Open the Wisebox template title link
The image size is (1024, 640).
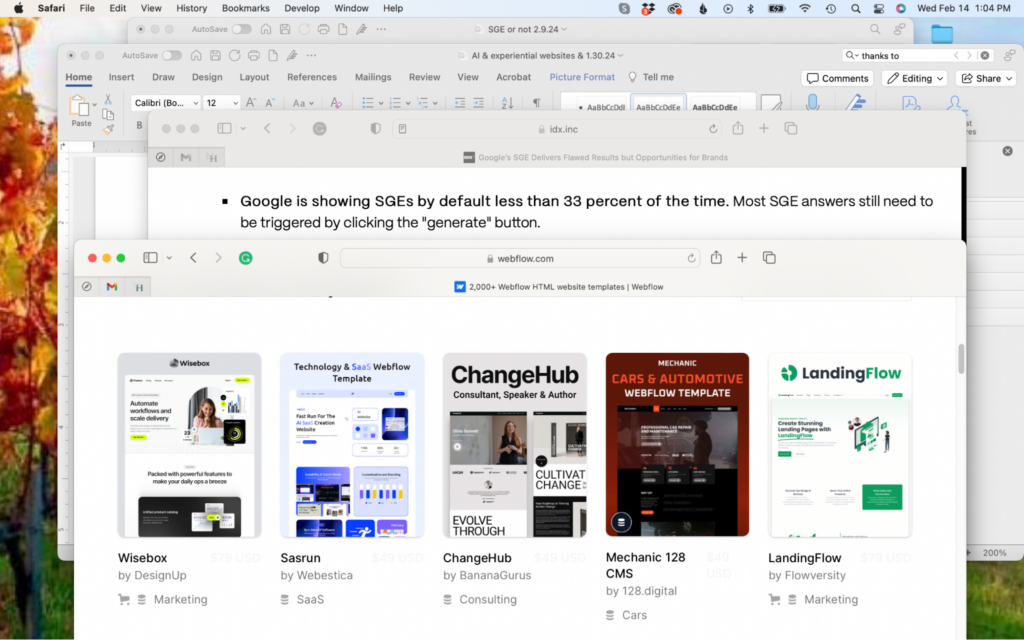click(x=142, y=558)
